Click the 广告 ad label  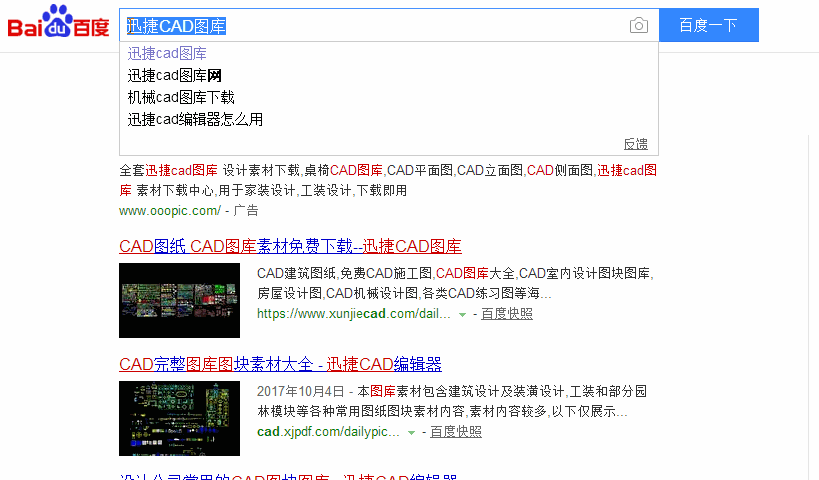tap(245, 210)
